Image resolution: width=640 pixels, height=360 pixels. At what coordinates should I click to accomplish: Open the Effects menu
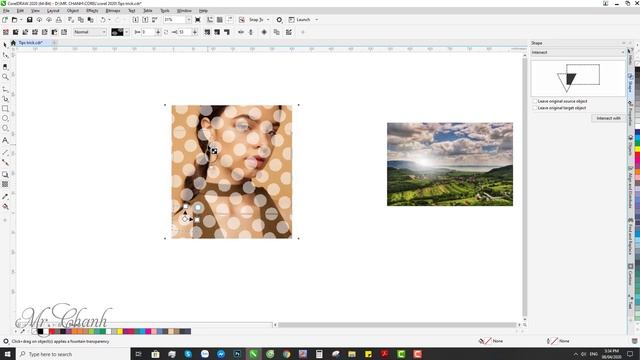click(x=92, y=11)
